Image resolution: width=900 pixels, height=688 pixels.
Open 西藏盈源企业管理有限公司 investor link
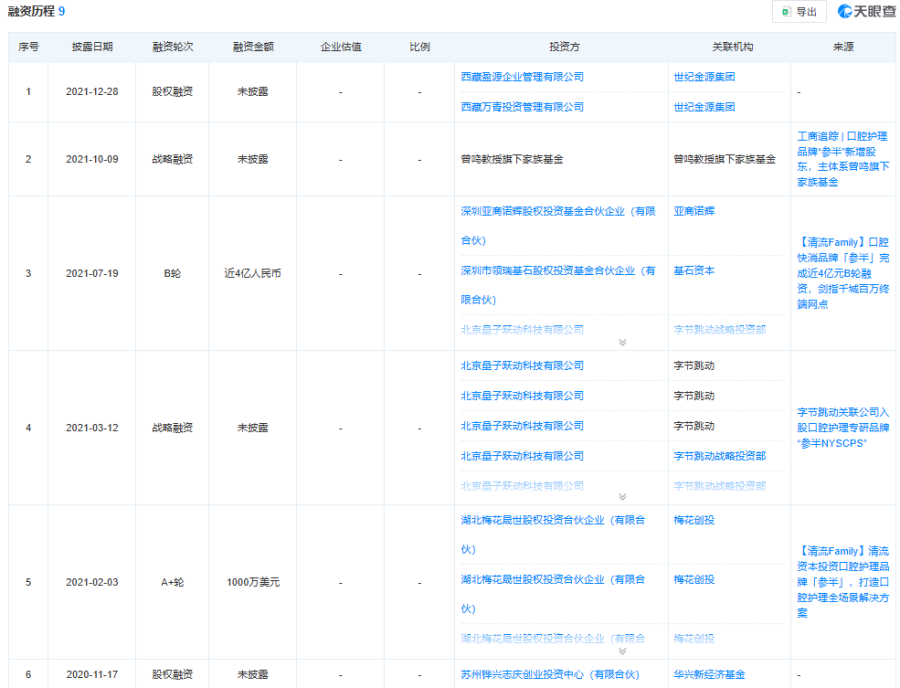pos(521,77)
